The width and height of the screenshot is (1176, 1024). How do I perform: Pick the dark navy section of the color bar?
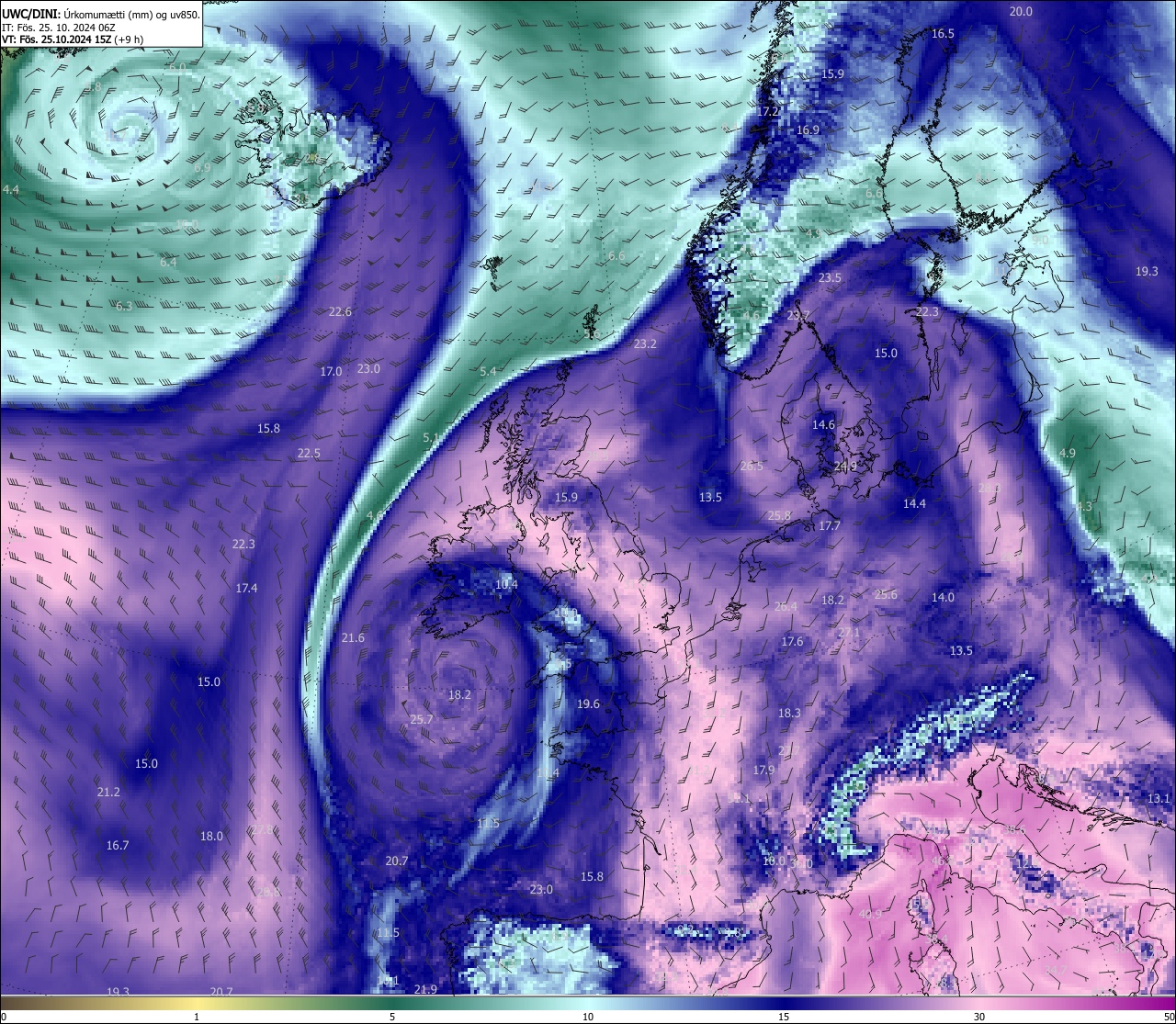click(x=784, y=1003)
